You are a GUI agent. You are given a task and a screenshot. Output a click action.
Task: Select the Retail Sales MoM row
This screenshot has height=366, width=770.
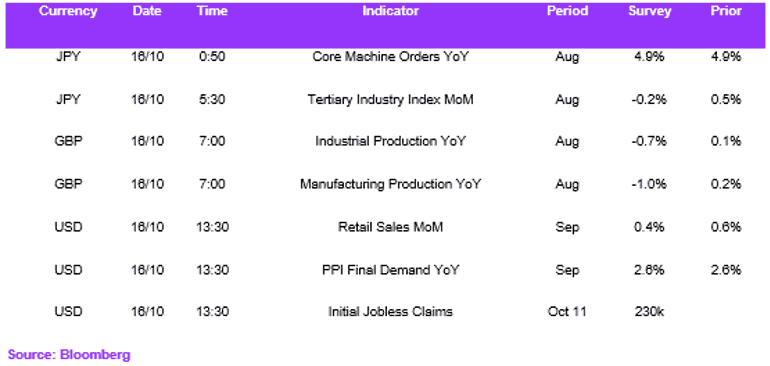point(385,227)
